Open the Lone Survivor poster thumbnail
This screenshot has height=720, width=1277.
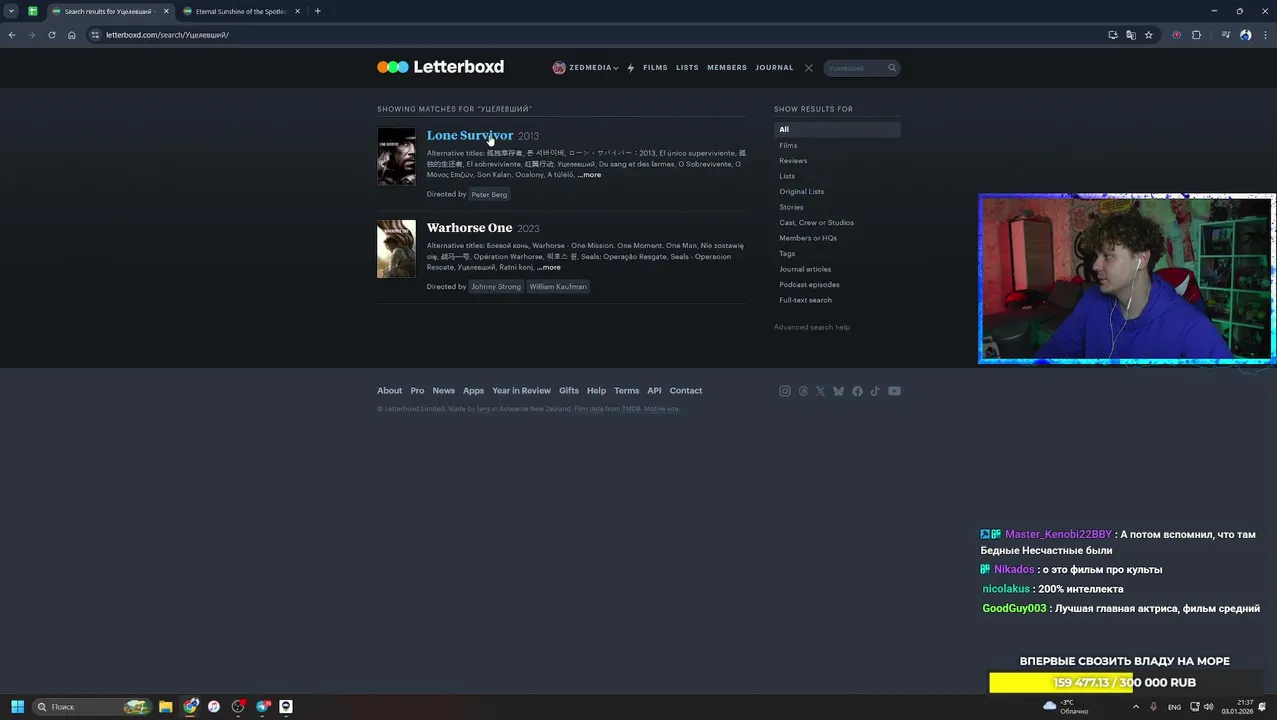396,156
